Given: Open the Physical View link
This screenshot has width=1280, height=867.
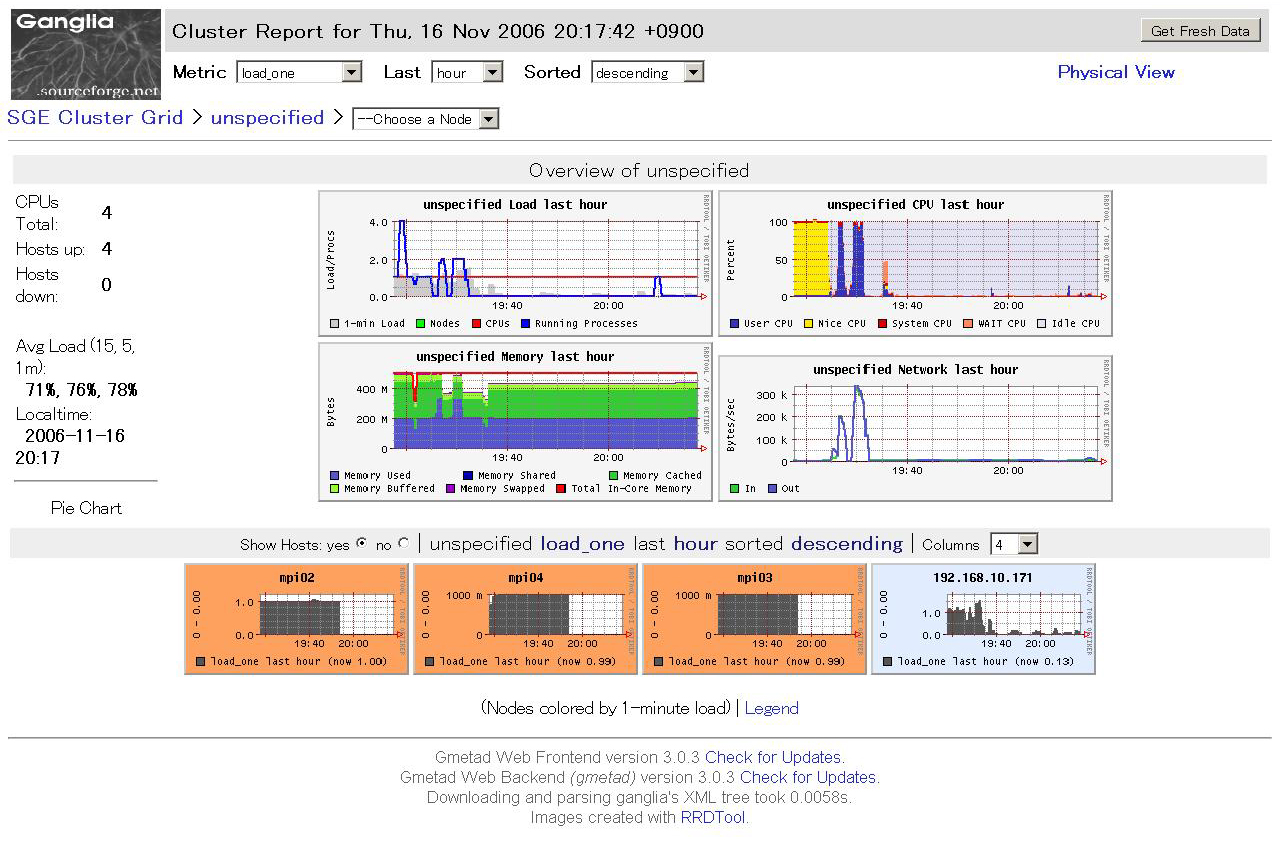Looking at the screenshot, I should click(1116, 72).
